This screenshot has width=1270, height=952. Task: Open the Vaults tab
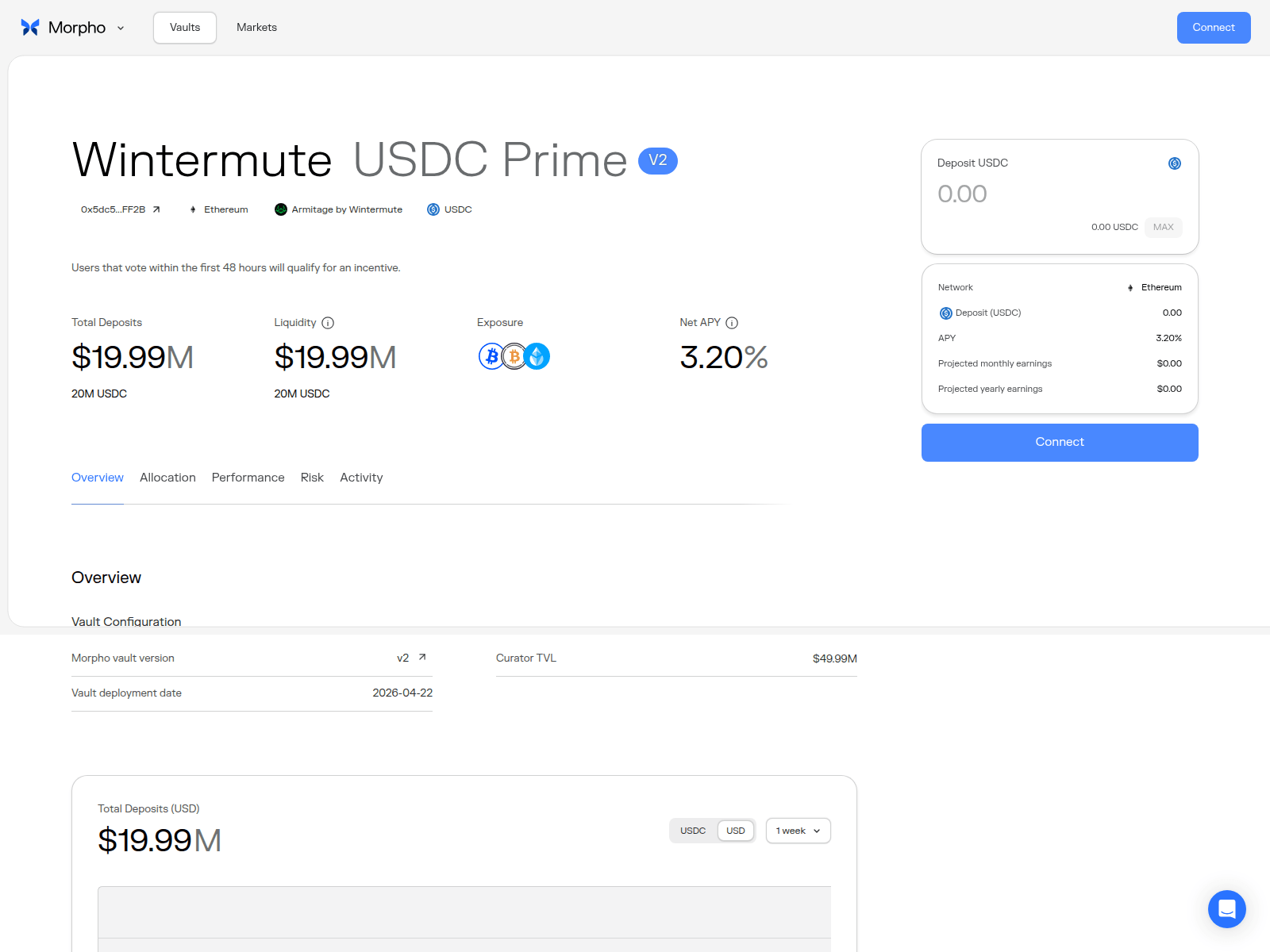click(185, 28)
